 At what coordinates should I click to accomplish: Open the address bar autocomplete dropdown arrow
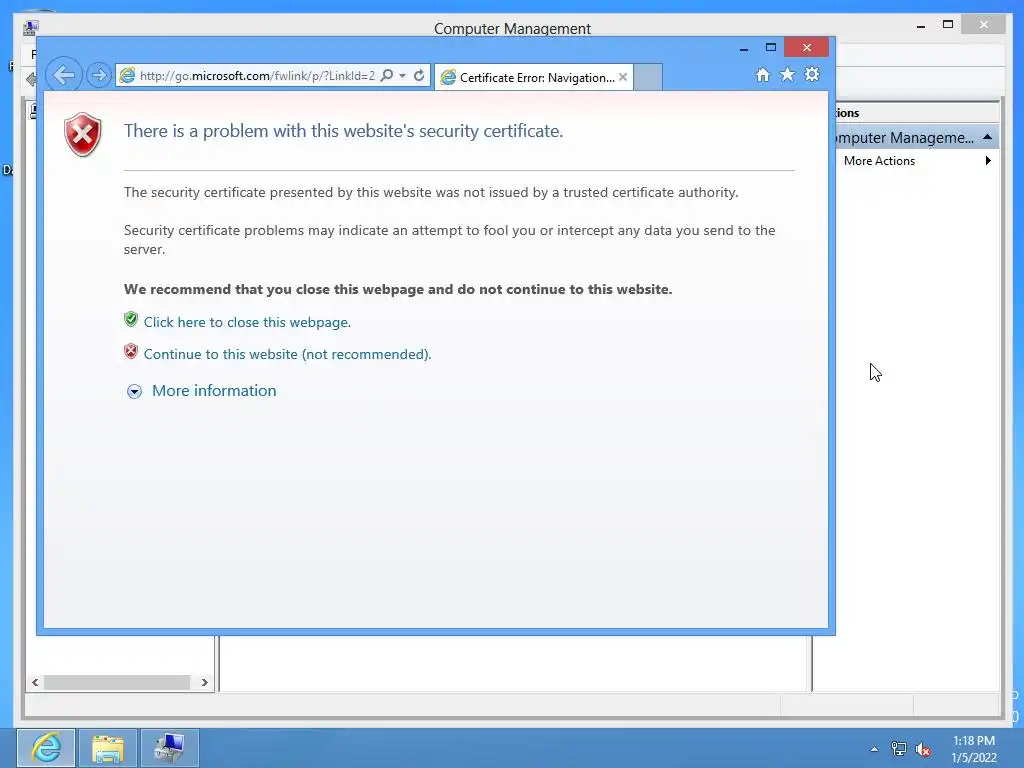[402, 76]
